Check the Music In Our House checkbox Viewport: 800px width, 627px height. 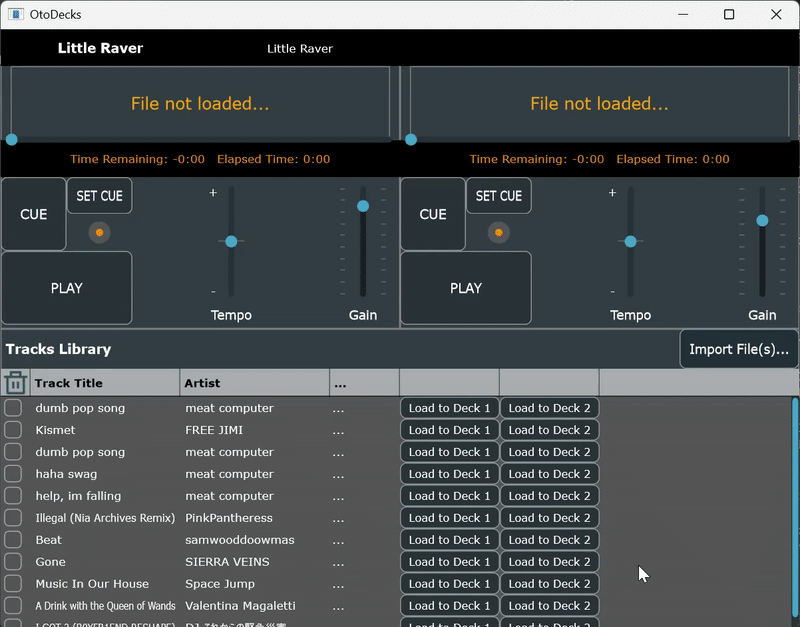coord(13,584)
